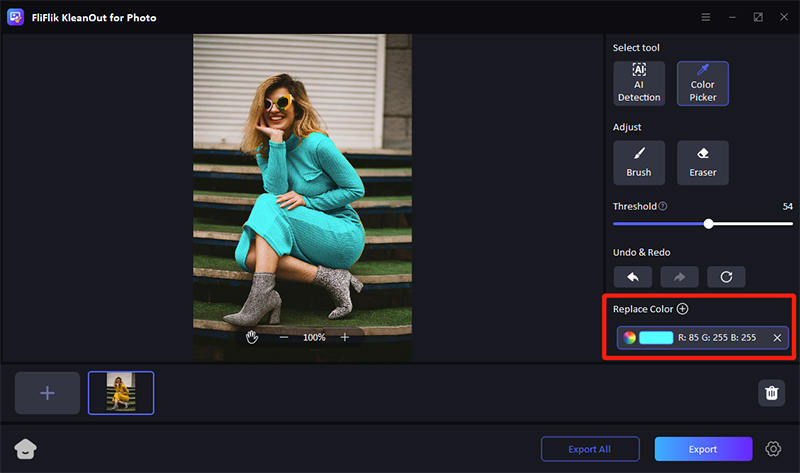Zoom in with the plus icon
Screen dimensions: 800x473
(345, 337)
